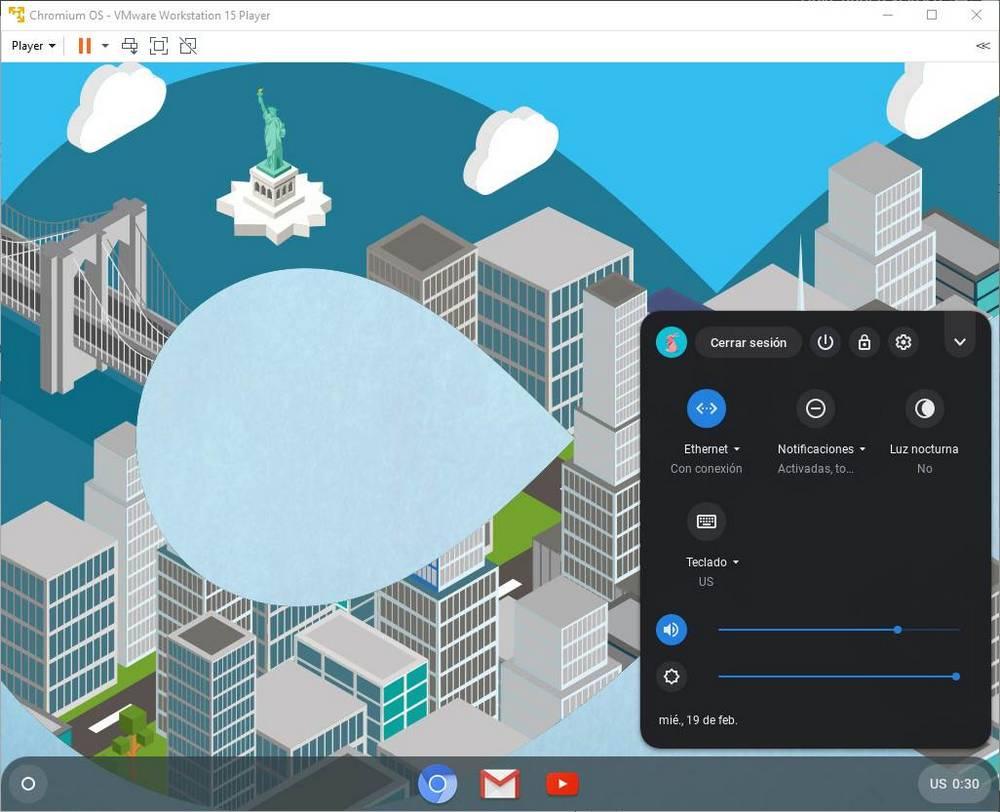Expand the Teclado input dropdown
Viewport: 1000px width, 812px height.
(735, 562)
